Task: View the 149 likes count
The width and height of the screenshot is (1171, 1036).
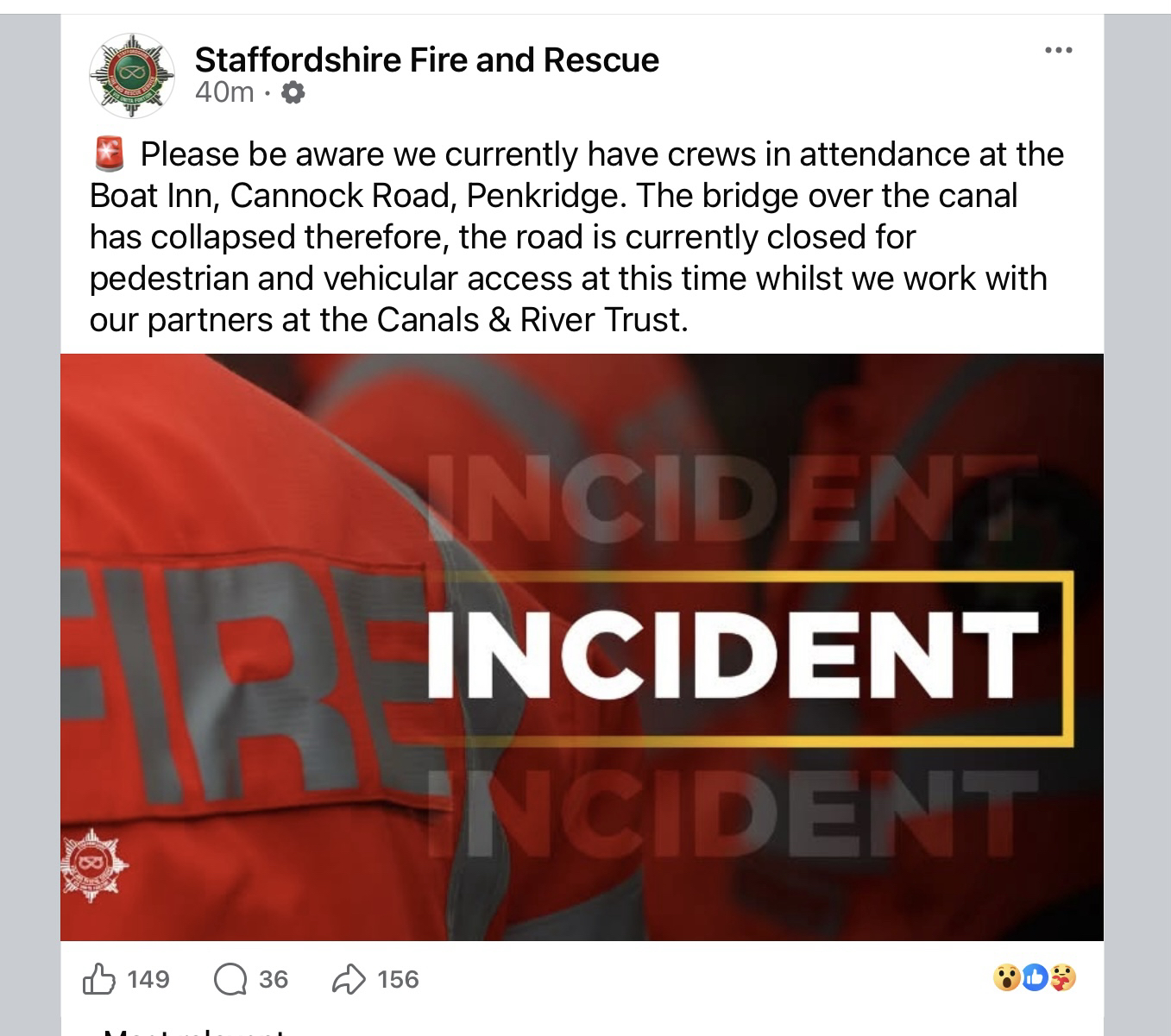Action: point(148,979)
